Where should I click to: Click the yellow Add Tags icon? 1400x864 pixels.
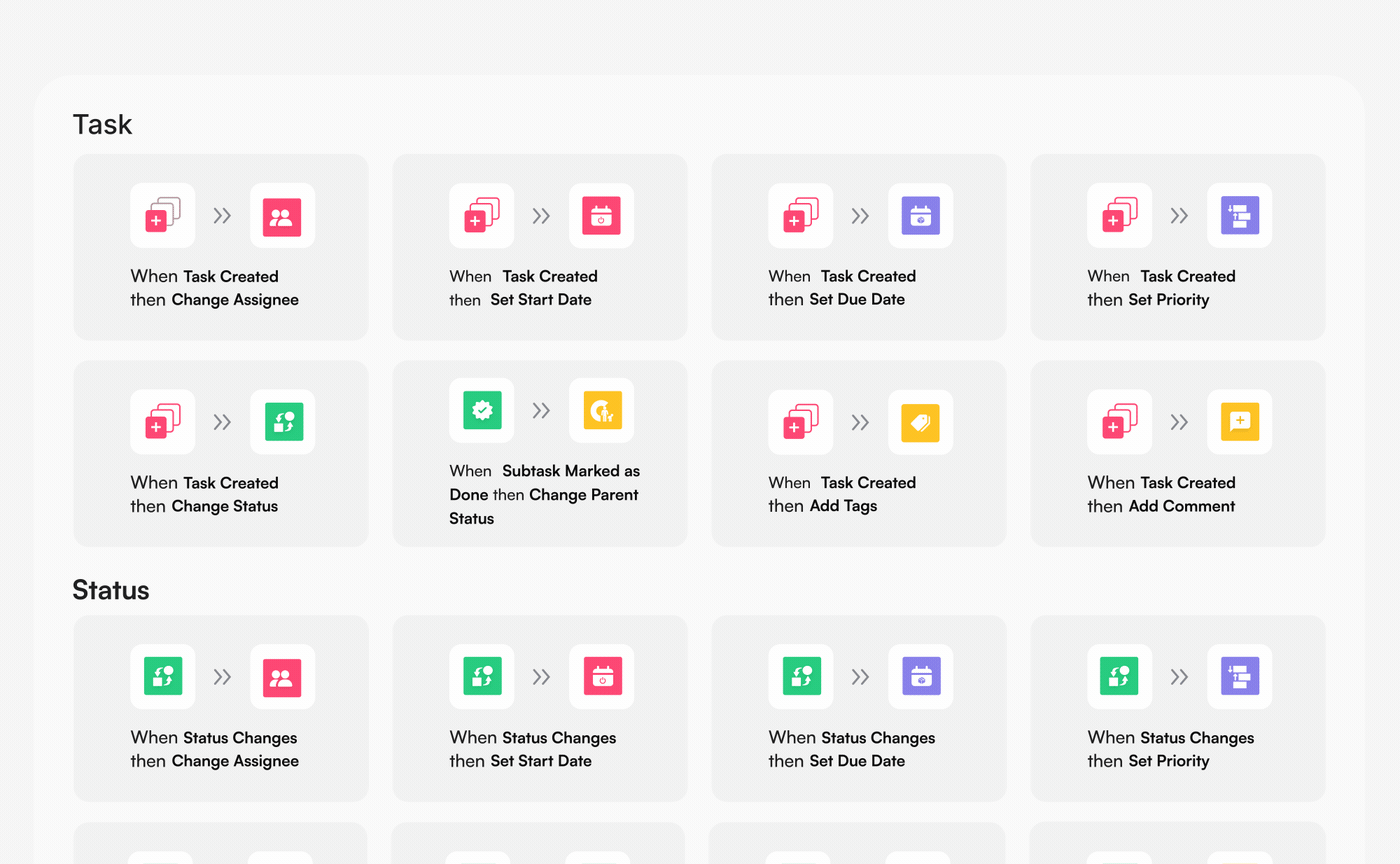tap(920, 422)
